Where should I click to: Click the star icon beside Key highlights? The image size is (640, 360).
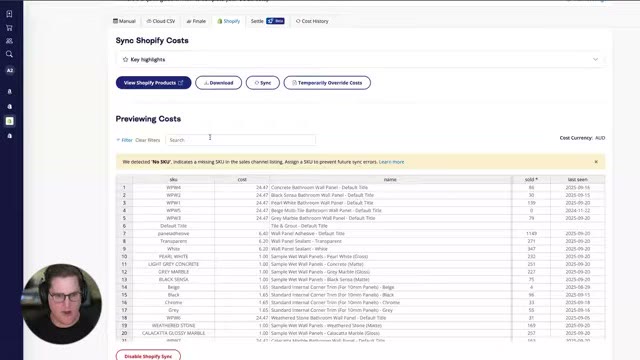[x=125, y=60]
